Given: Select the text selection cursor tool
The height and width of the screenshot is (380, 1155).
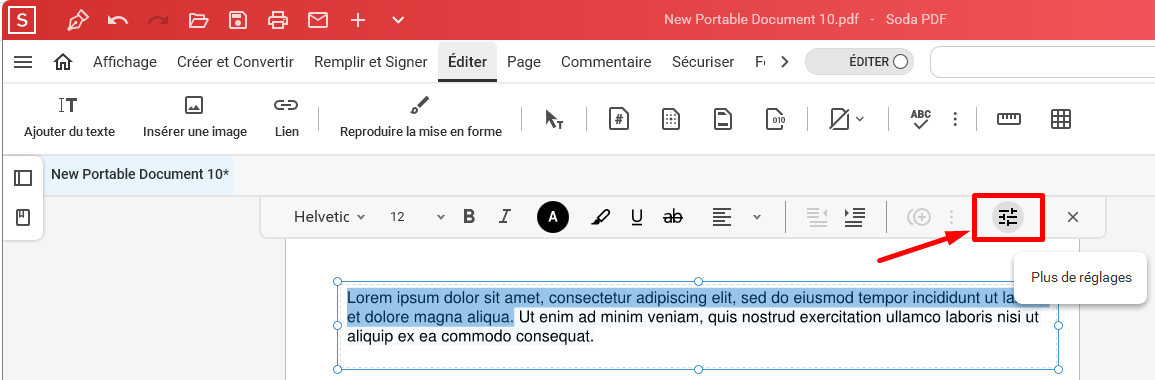Looking at the screenshot, I should (x=554, y=119).
